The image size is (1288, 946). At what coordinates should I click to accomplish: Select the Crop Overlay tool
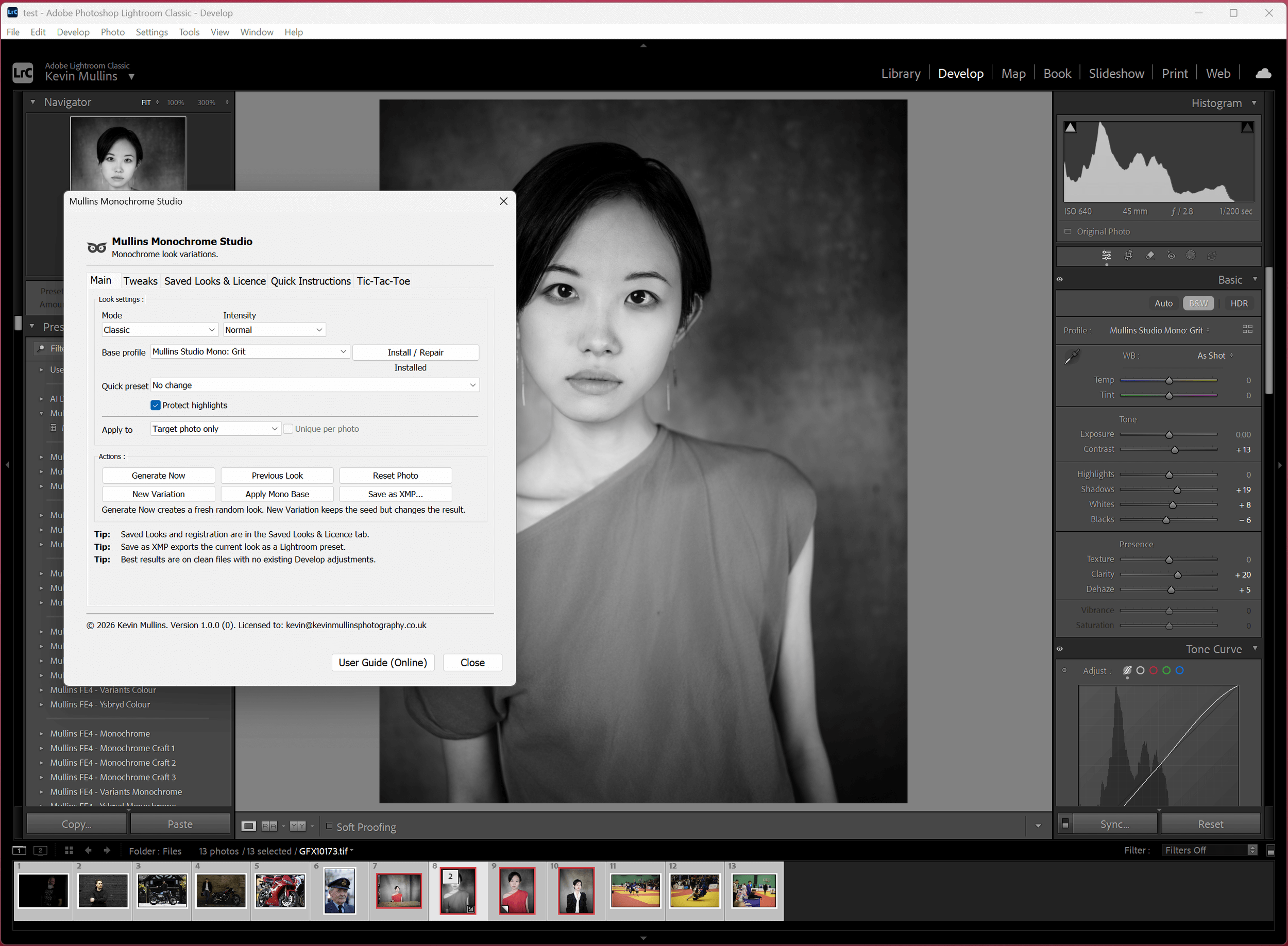[1128, 256]
